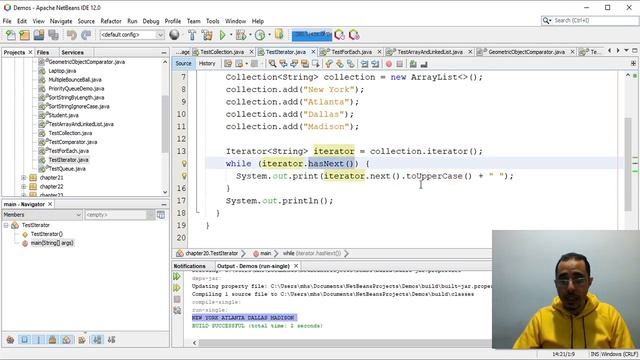Select main(String[] args) in Navigator
Image resolution: width=640 pixels, height=360 pixels.
[52, 243]
